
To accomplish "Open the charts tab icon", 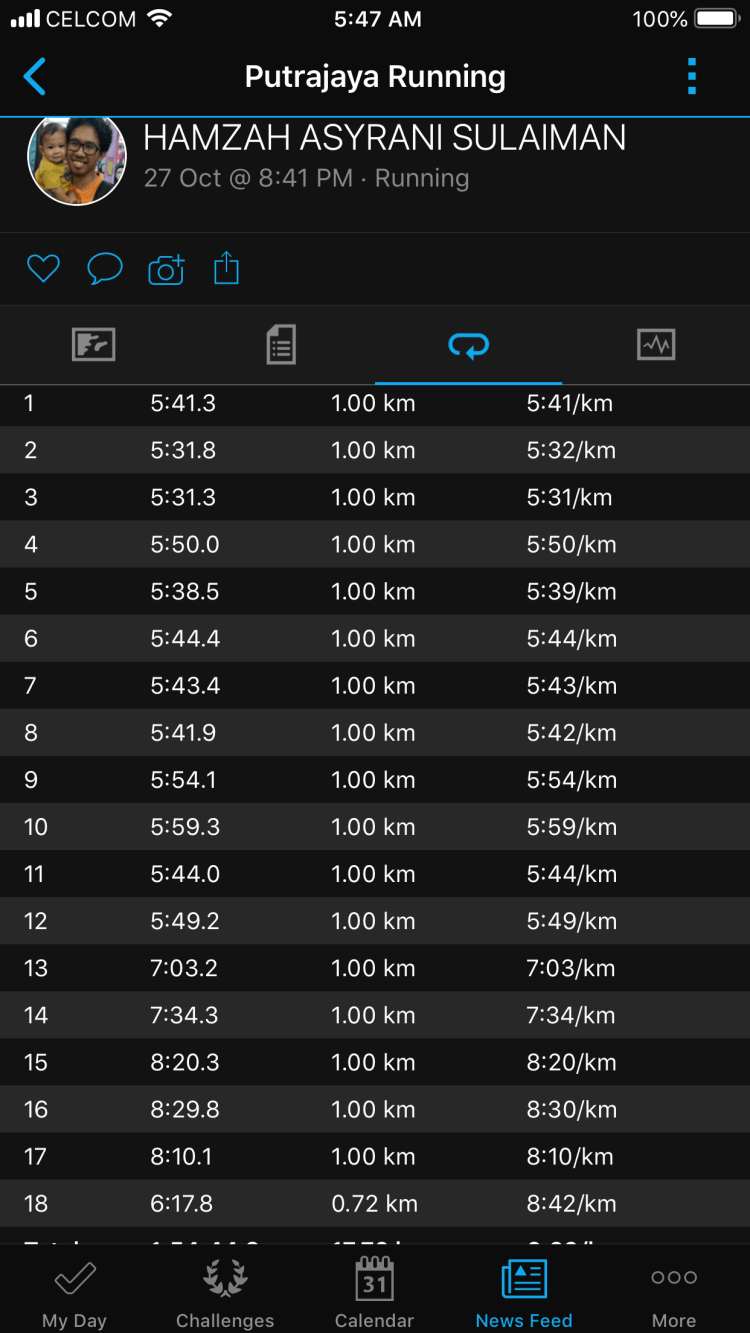I will coord(656,345).
